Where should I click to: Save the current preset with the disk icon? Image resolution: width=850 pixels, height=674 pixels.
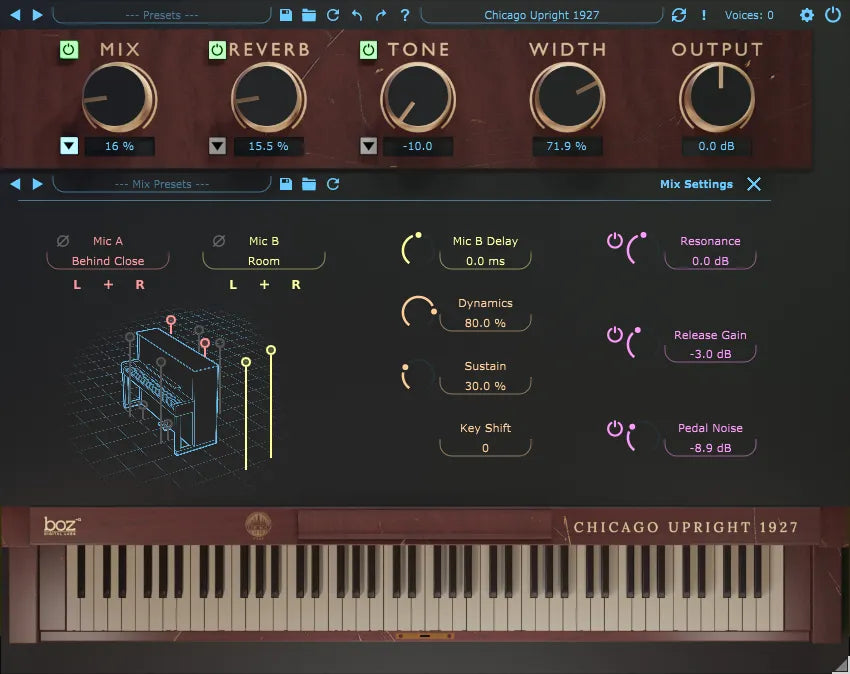(x=285, y=15)
